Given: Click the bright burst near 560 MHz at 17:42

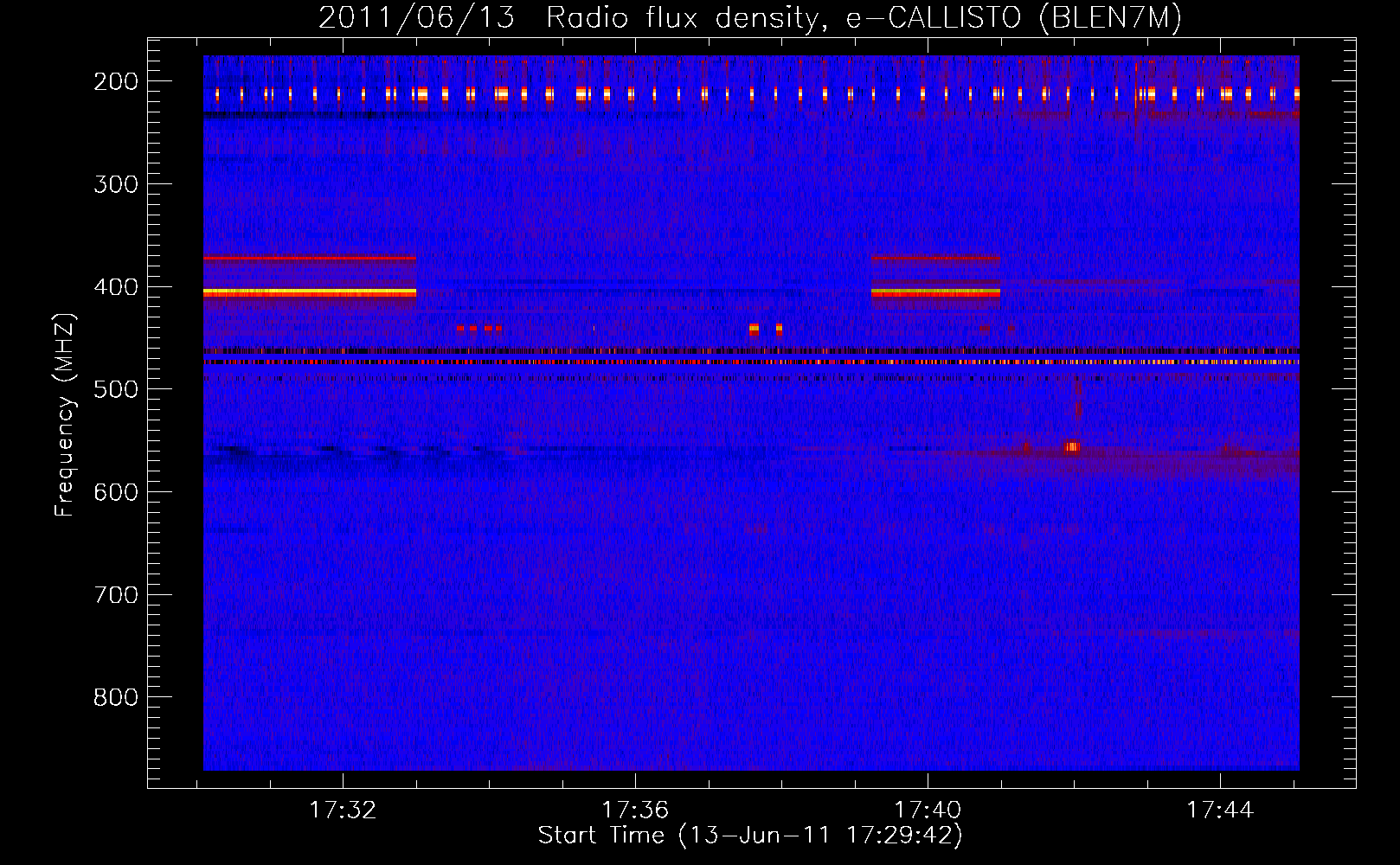Looking at the screenshot, I should click(x=1071, y=447).
